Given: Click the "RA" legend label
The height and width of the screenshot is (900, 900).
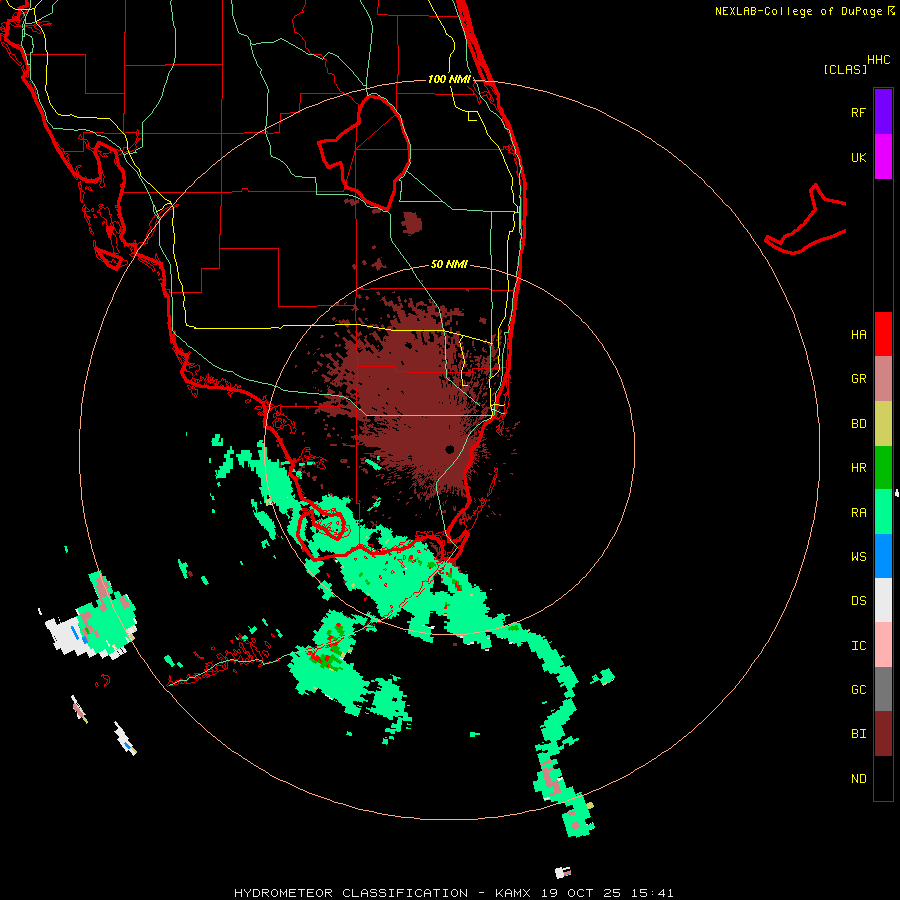Looking at the screenshot, I should point(858,513).
